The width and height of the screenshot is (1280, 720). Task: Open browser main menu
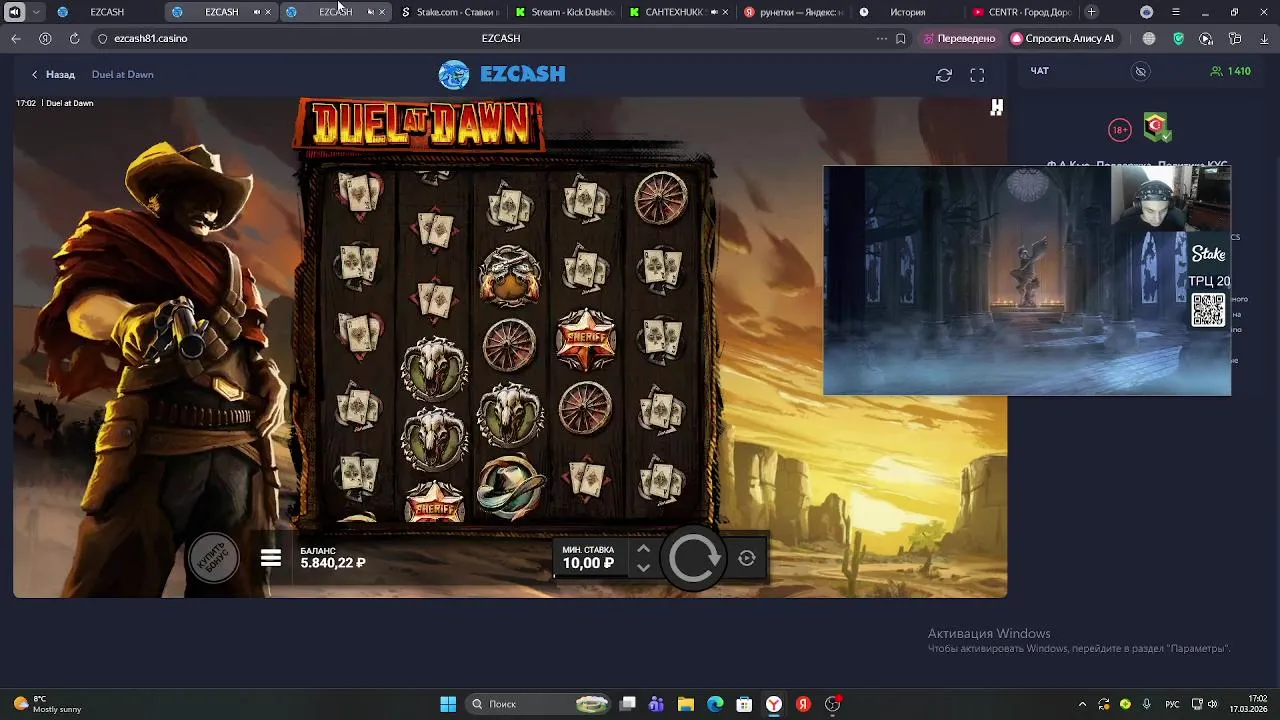pos(1177,12)
